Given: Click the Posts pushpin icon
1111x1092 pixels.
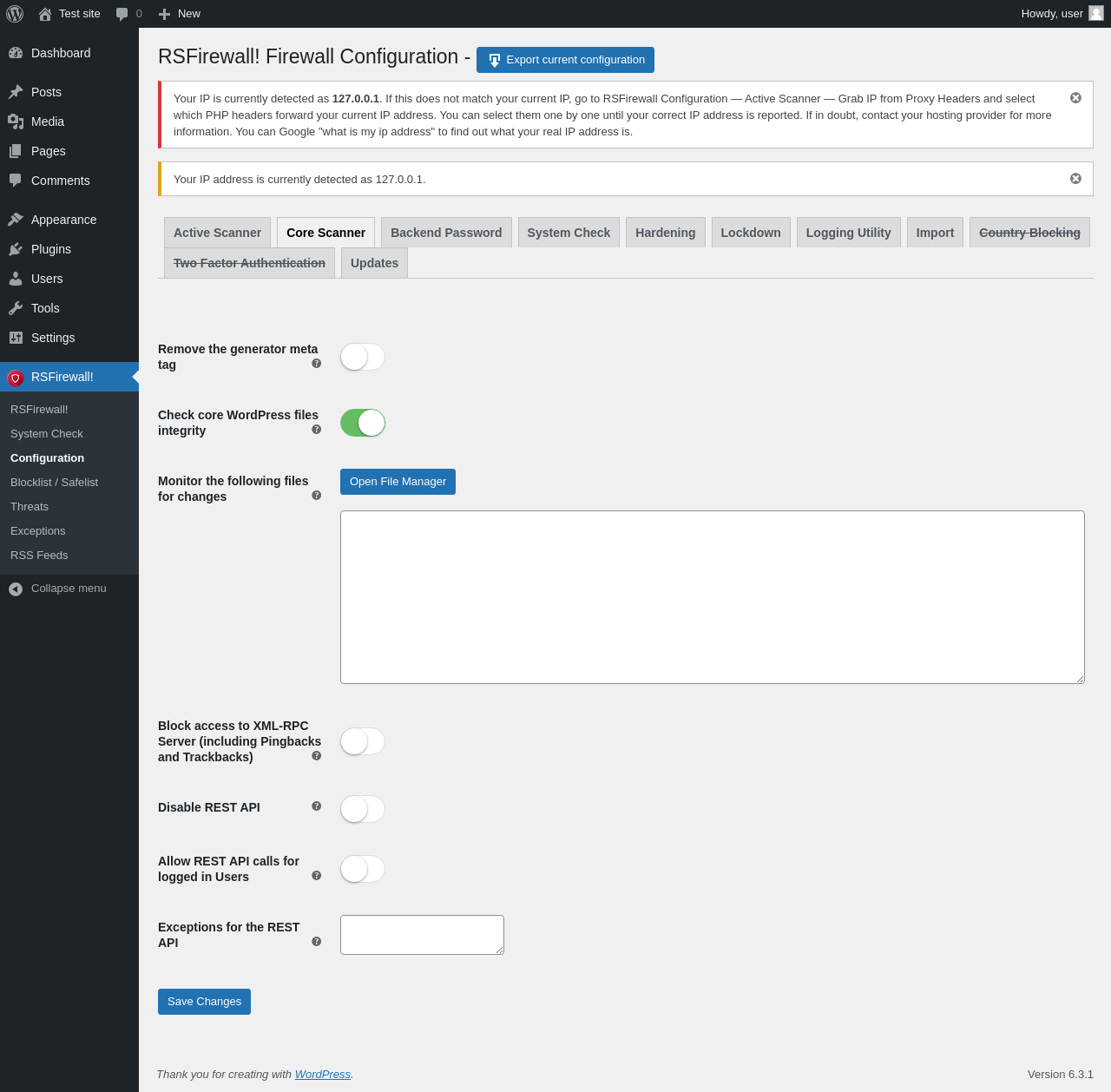Looking at the screenshot, I should click(16, 92).
